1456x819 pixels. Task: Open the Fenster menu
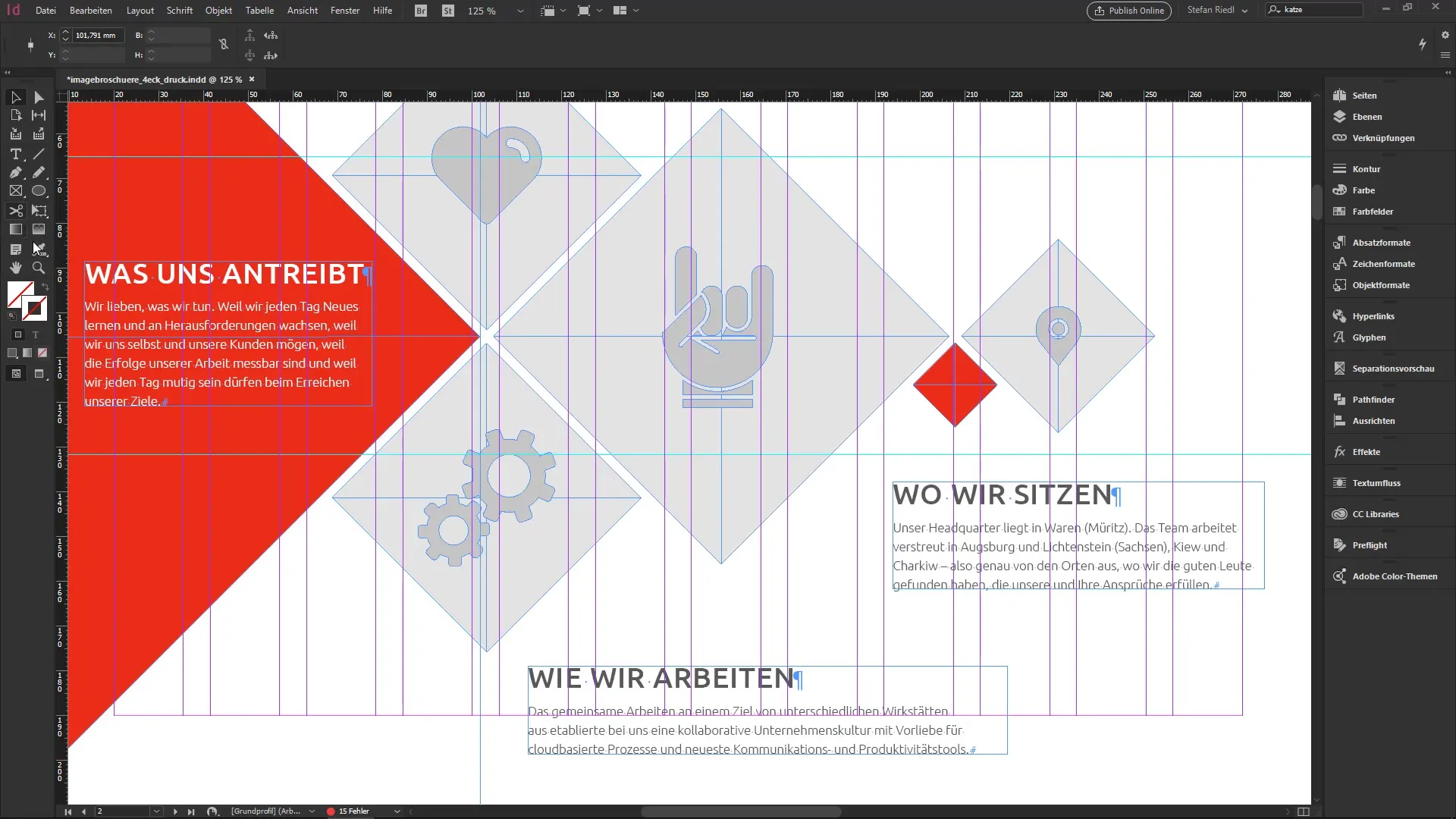point(344,11)
